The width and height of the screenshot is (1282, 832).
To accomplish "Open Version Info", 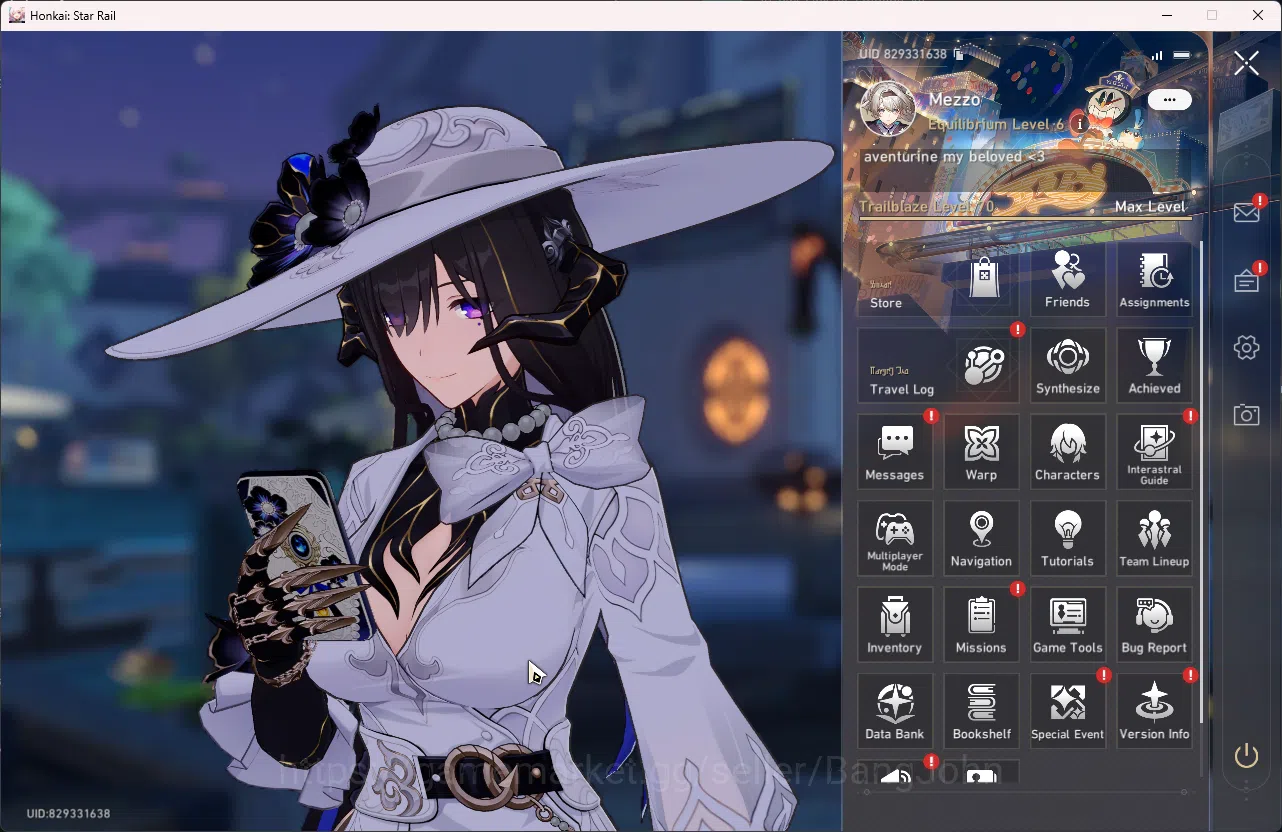I will [1154, 711].
